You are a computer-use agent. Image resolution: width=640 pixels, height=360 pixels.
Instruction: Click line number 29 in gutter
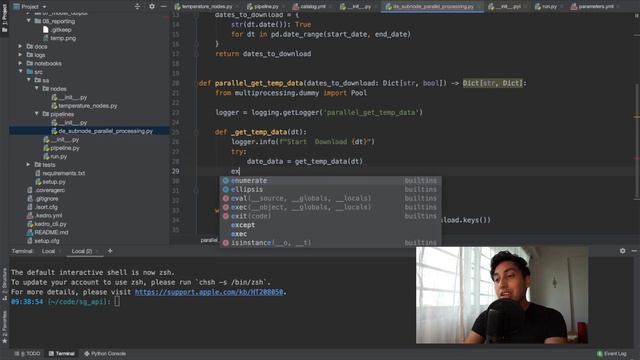pos(176,171)
